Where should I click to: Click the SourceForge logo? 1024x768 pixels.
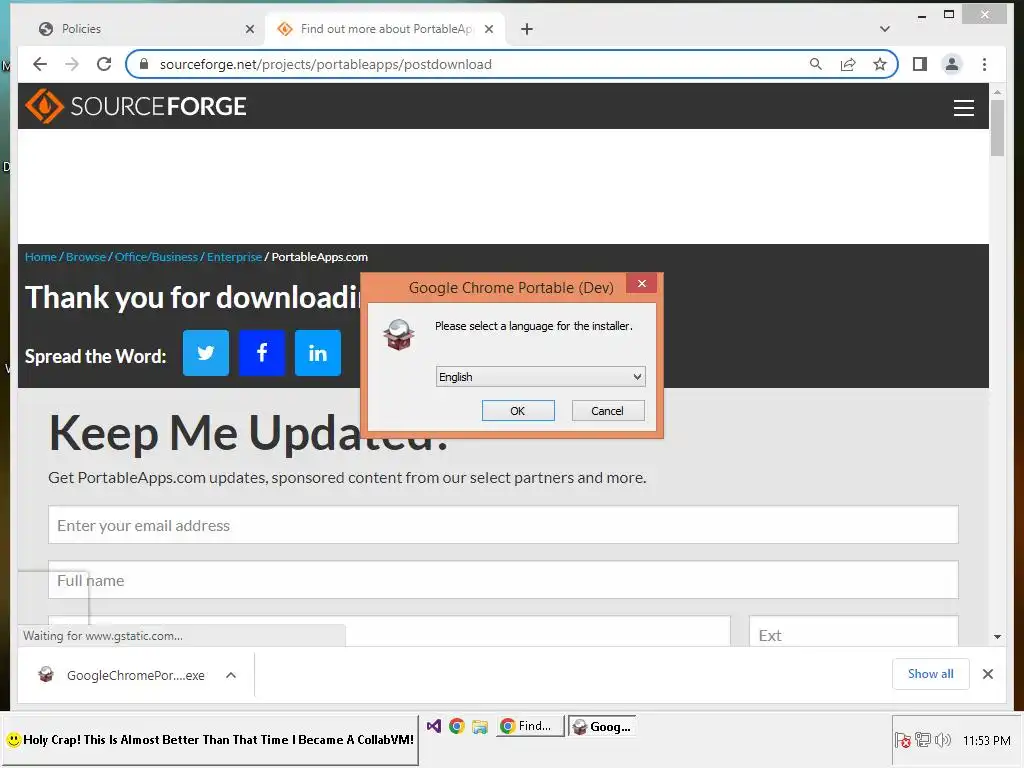click(x=136, y=106)
